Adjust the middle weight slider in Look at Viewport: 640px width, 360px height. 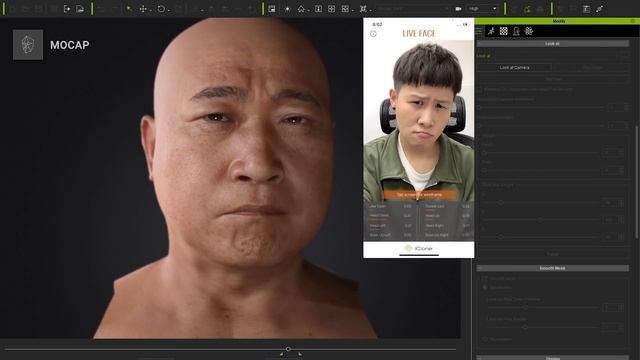540,220
